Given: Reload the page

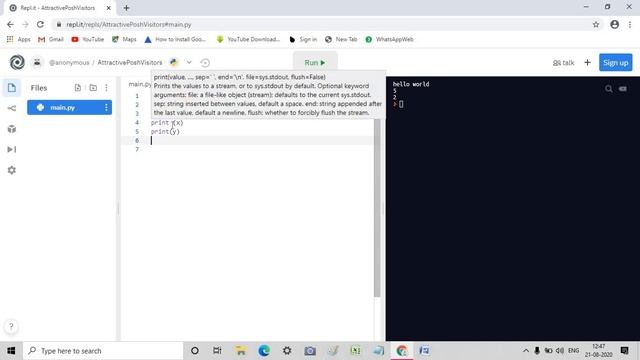Looking at the screenshot, I should point(40,24).
